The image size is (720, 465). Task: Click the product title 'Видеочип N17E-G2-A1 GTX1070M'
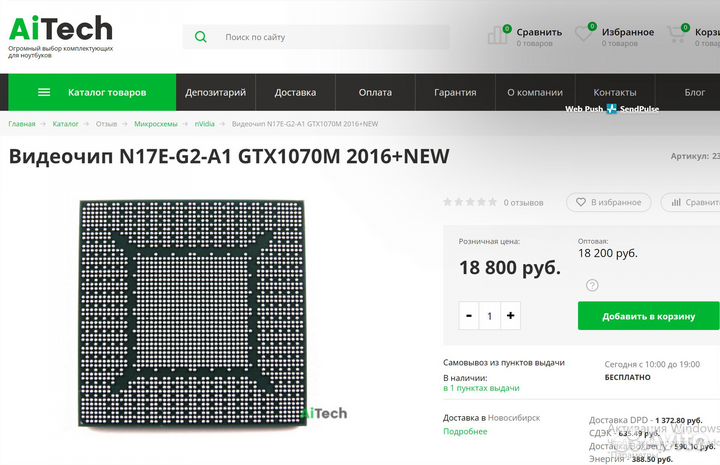point(229,156)
